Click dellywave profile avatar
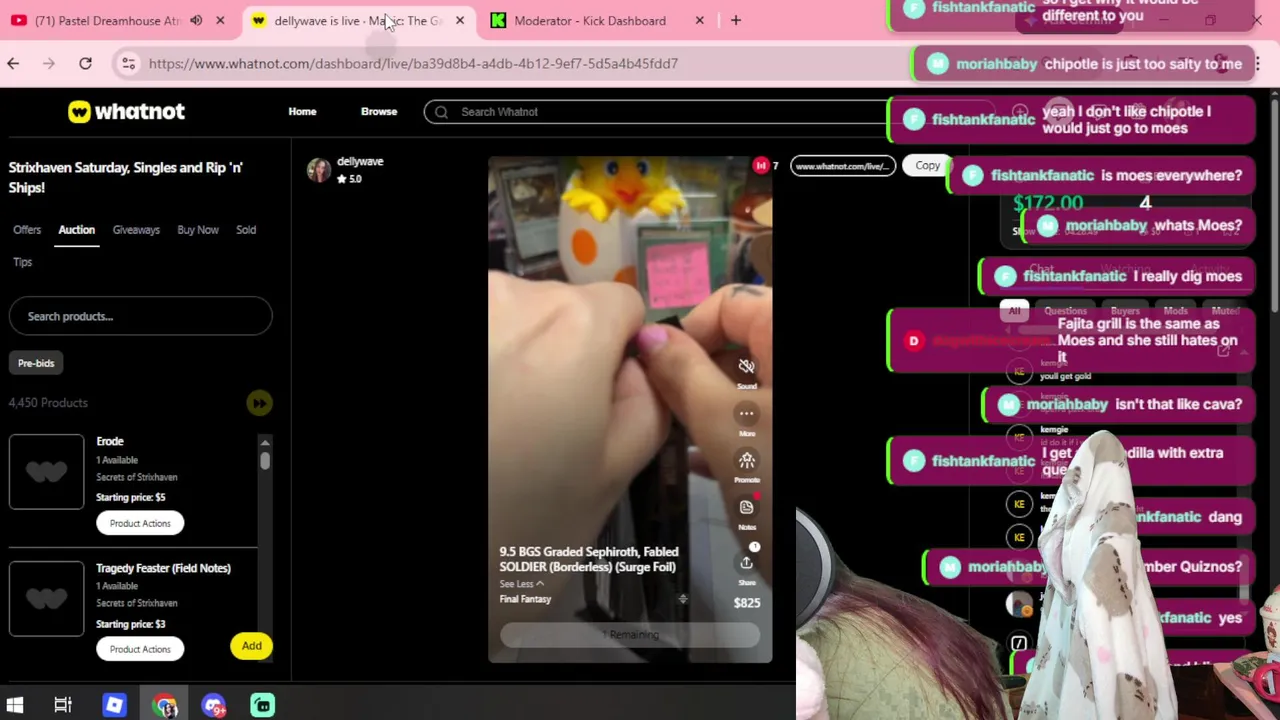The image size is (1280, 720). point(319,170)
